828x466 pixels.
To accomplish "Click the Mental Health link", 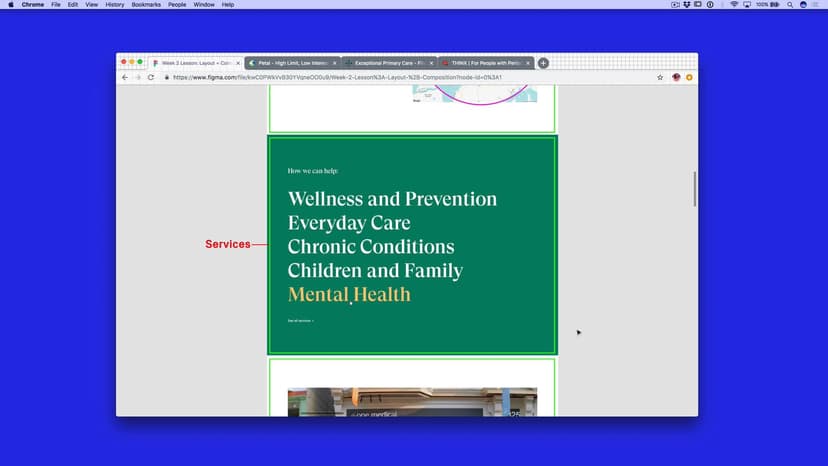I will 349,295.
